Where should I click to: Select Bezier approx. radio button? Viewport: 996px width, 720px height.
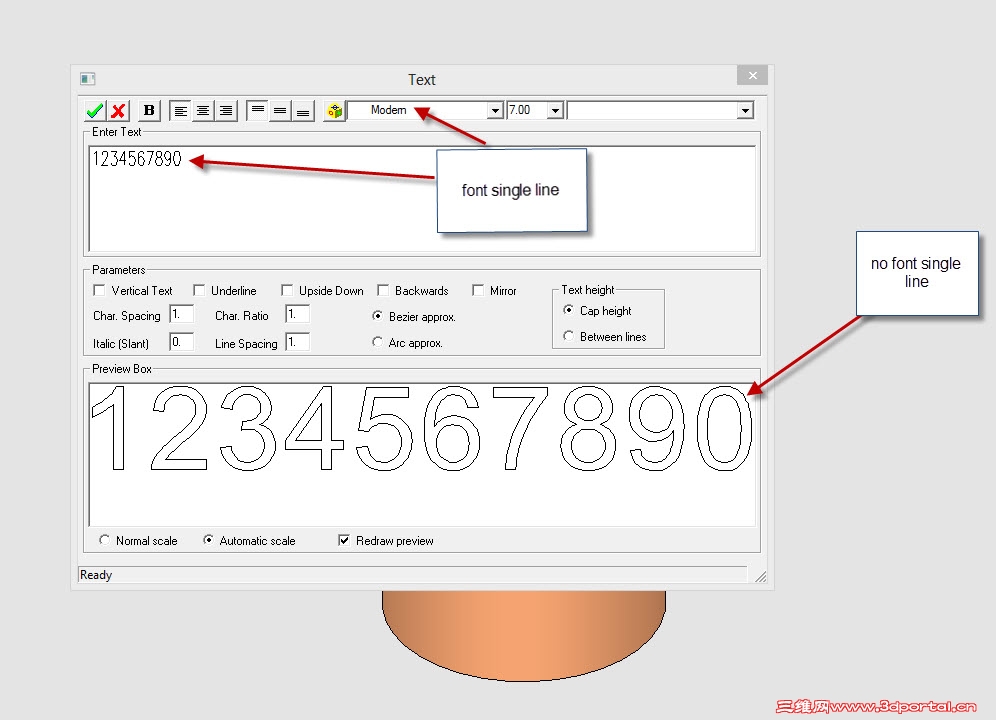click(x=377, y=316)
